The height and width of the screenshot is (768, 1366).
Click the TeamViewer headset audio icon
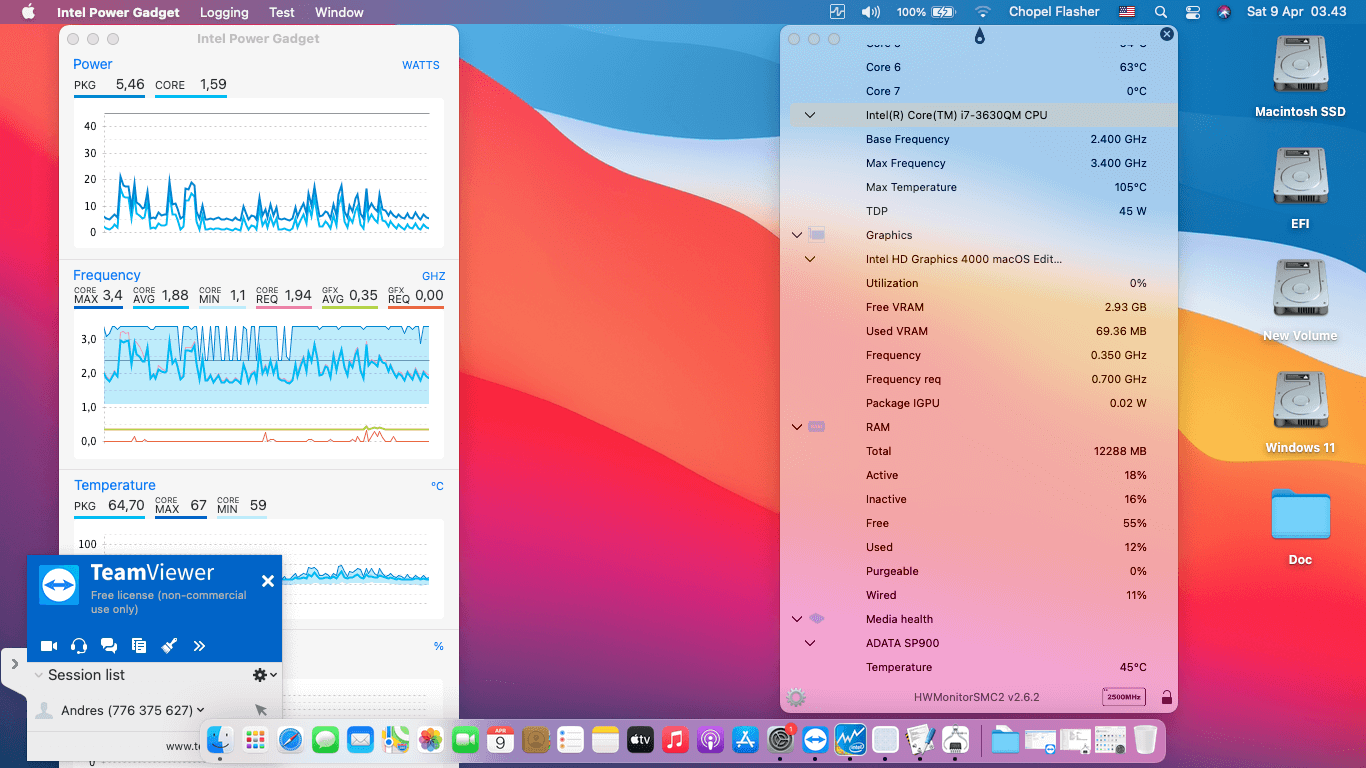[x=79, y=646]
